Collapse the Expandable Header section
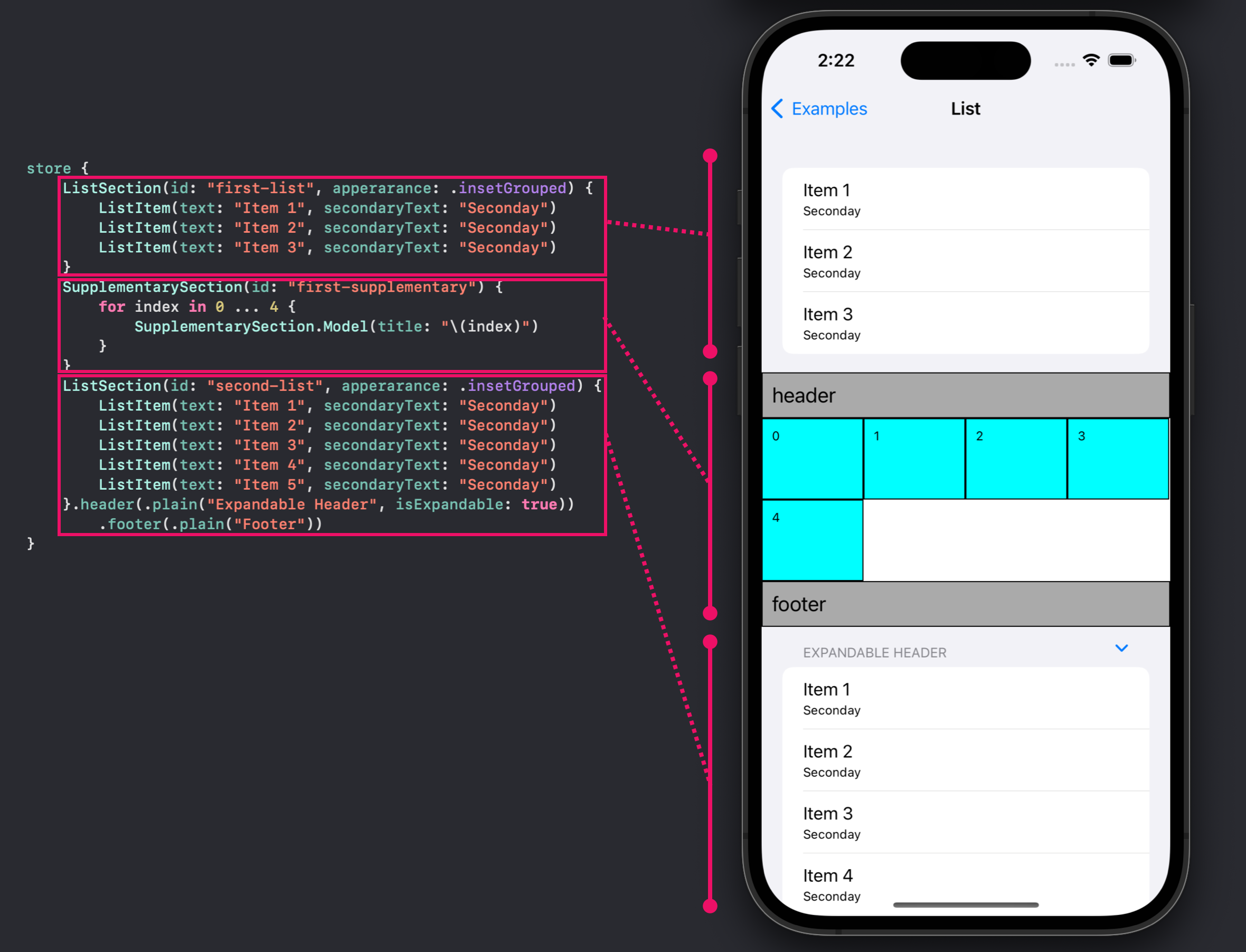This screenshot has width=1246, height=952. pos(1121,648)
